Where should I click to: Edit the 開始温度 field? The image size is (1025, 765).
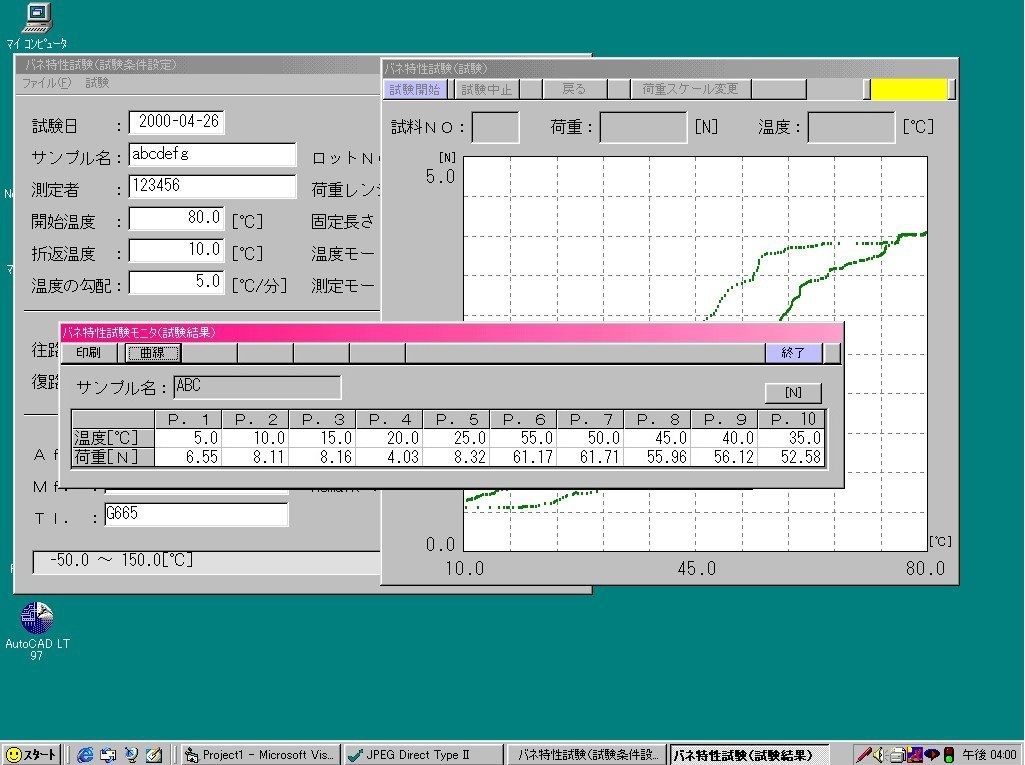(176, 218)
